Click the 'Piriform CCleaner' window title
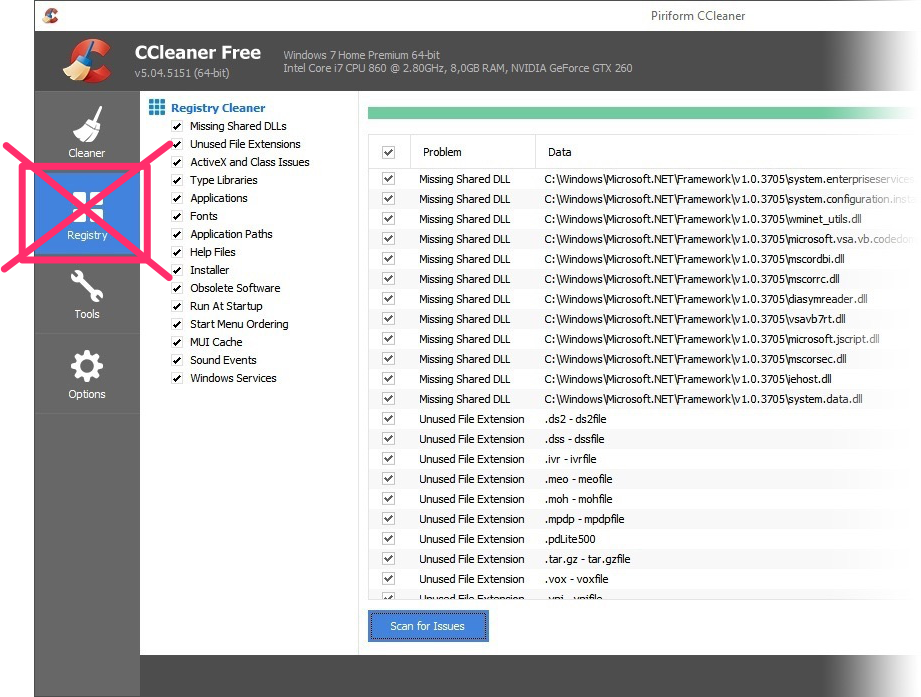This screenshot has height=697, width=921. pos(698,16)
